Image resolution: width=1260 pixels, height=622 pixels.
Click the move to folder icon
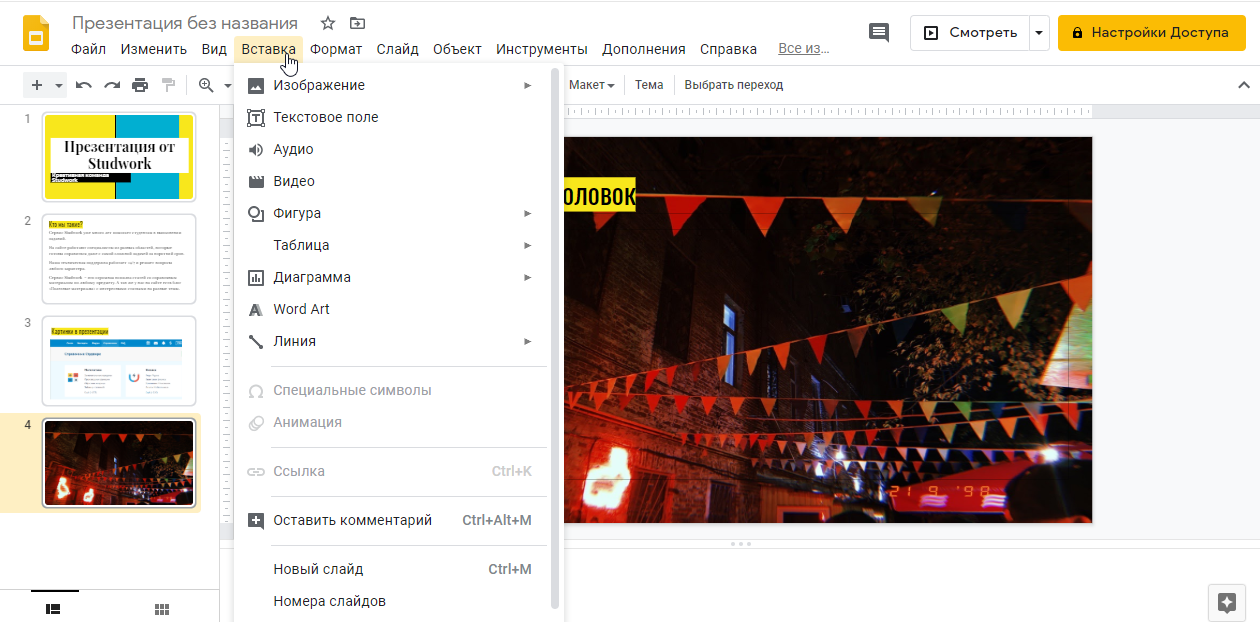click(357, 23)
